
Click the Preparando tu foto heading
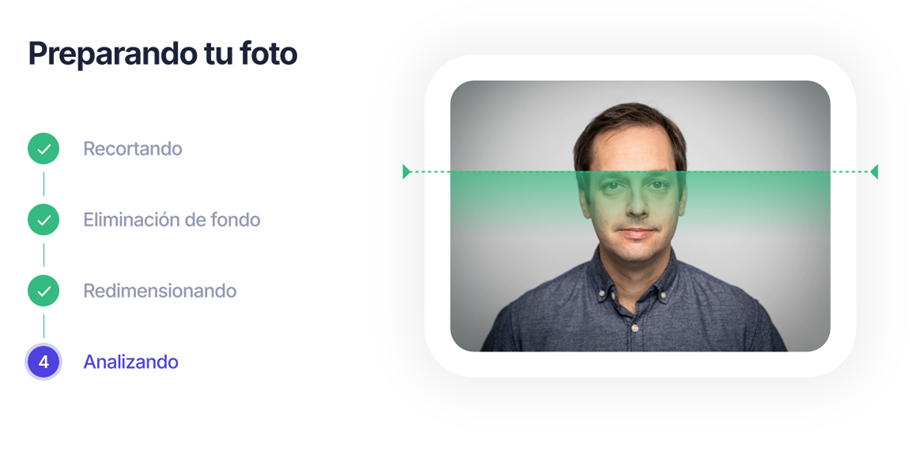click(x=162, y=53)
